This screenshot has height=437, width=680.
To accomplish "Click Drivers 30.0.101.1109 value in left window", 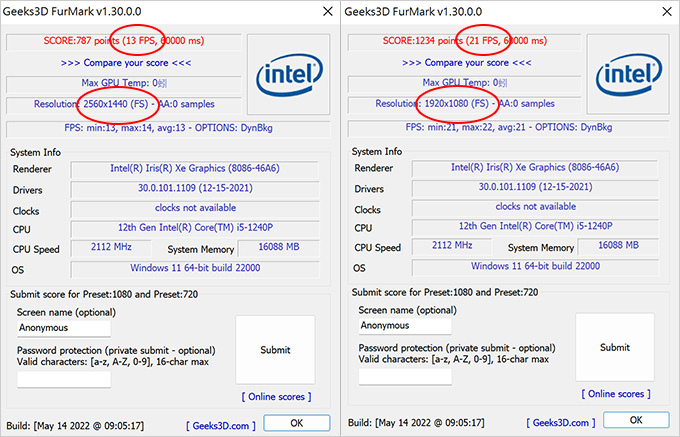I will point(195,189).
